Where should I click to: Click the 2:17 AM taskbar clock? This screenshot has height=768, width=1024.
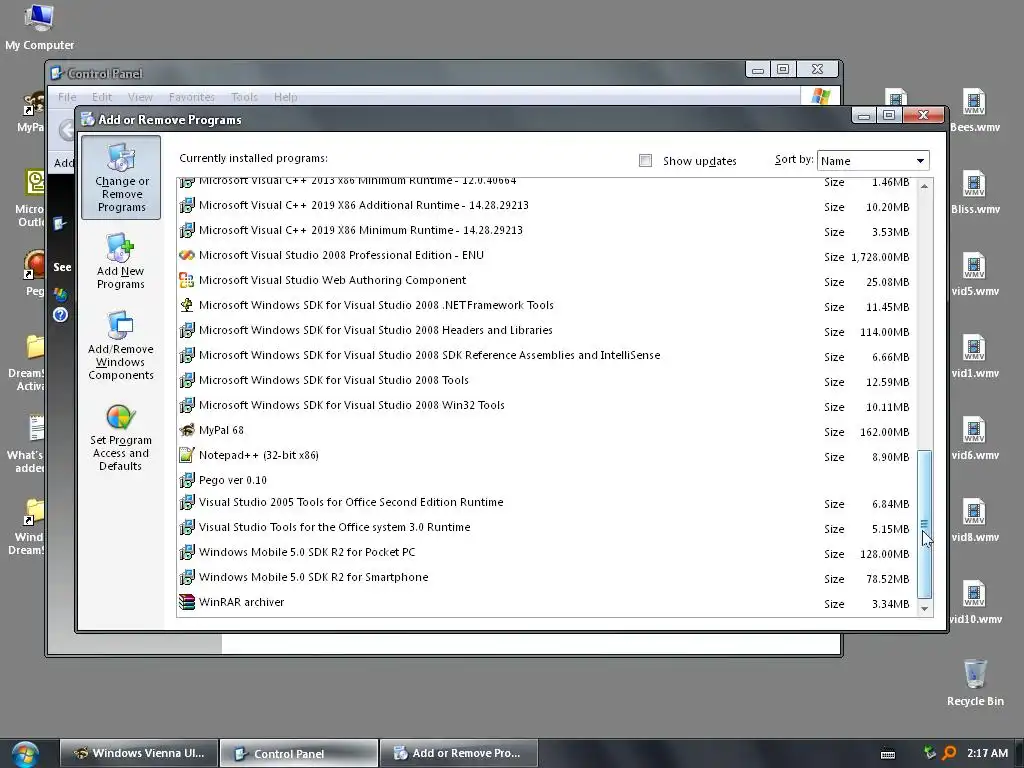tap(987, 753)
